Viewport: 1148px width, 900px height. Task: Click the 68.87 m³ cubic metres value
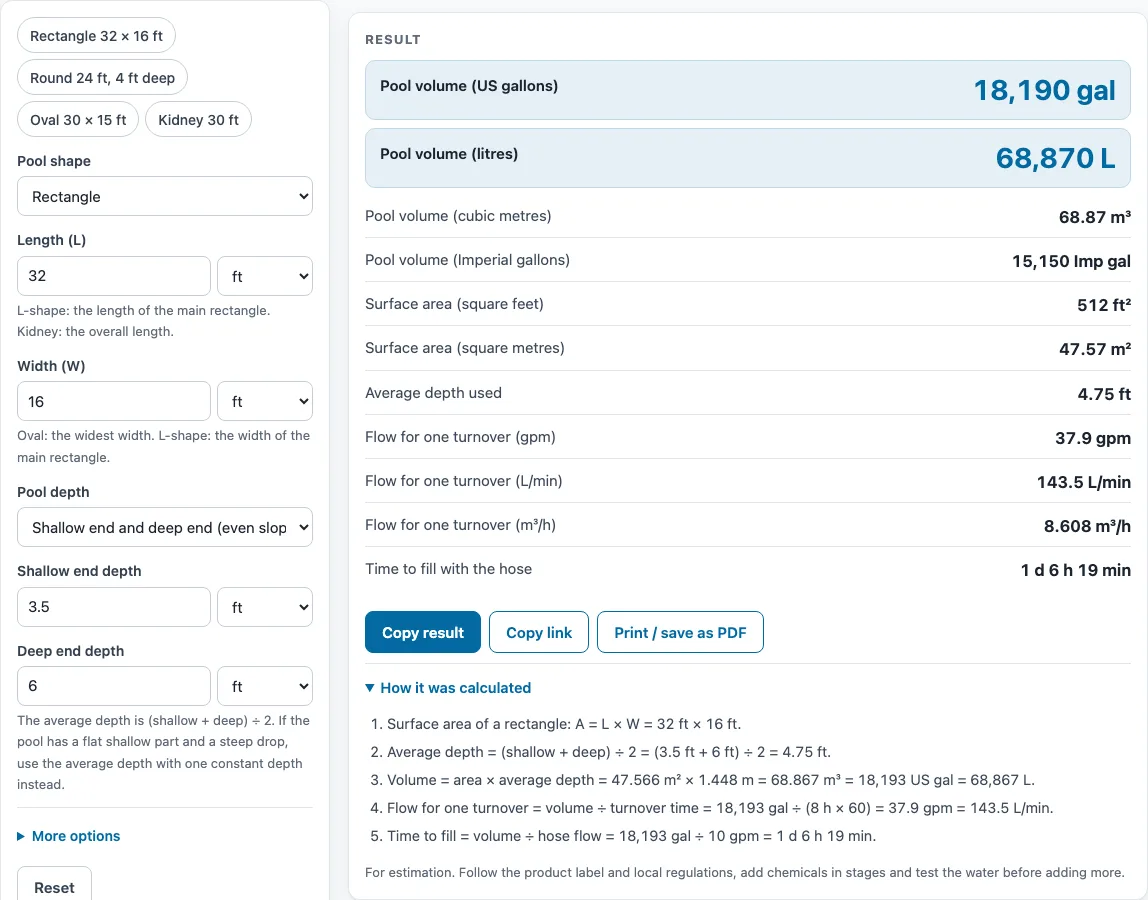click(x=1095, y=217)
